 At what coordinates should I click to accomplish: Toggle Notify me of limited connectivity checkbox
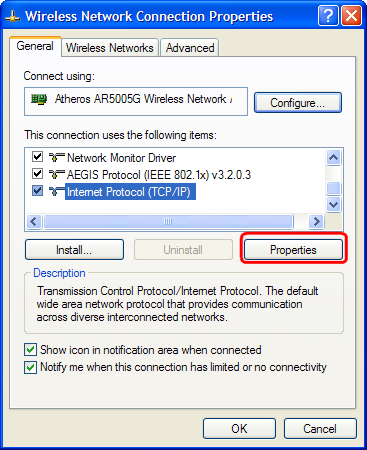31,367
